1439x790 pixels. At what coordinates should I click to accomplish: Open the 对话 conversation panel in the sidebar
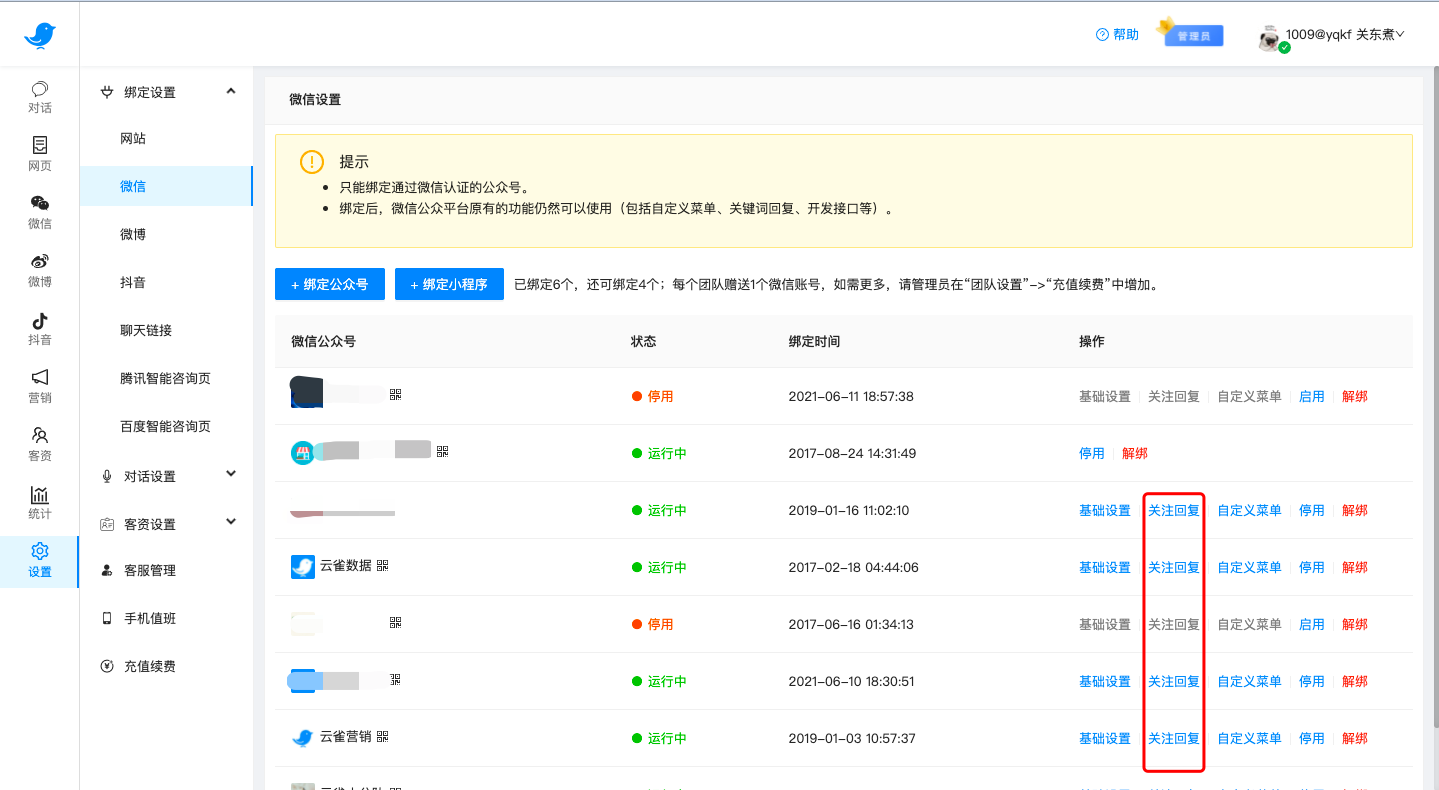tap(39, 97)
